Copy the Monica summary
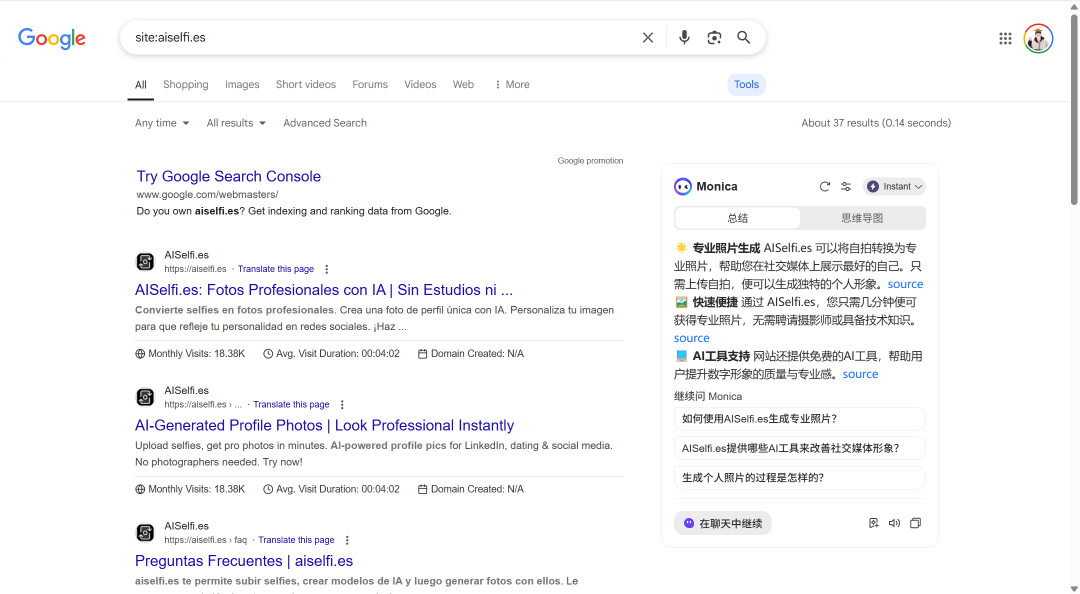This screenshot has height=594, width=1080. 915,523
